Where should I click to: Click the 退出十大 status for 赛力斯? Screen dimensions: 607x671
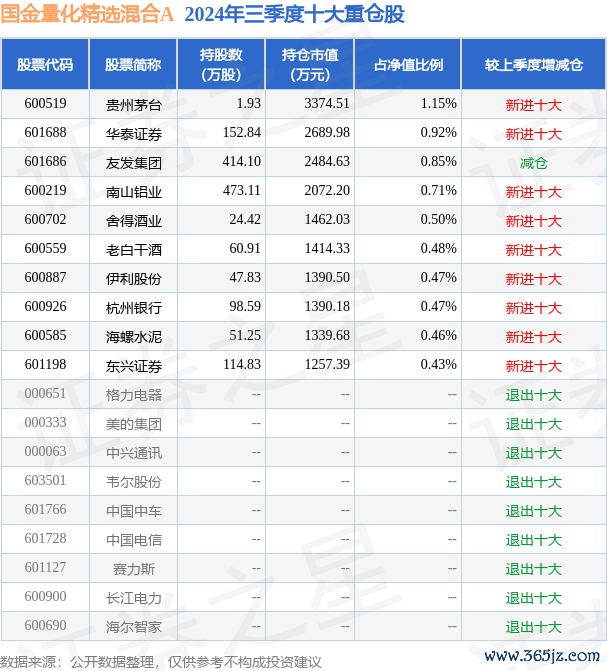(533, 569)
